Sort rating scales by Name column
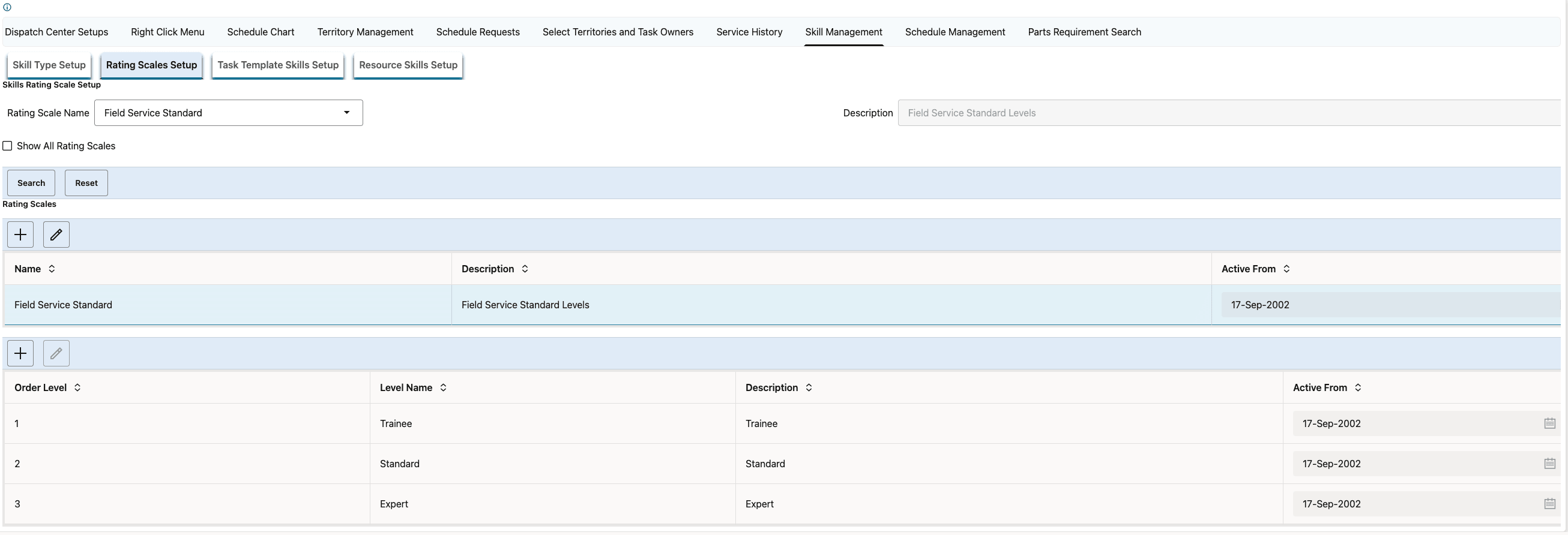Image resolution: width=1568 pixels, height=535 pixels. click(x=52, y=269)
